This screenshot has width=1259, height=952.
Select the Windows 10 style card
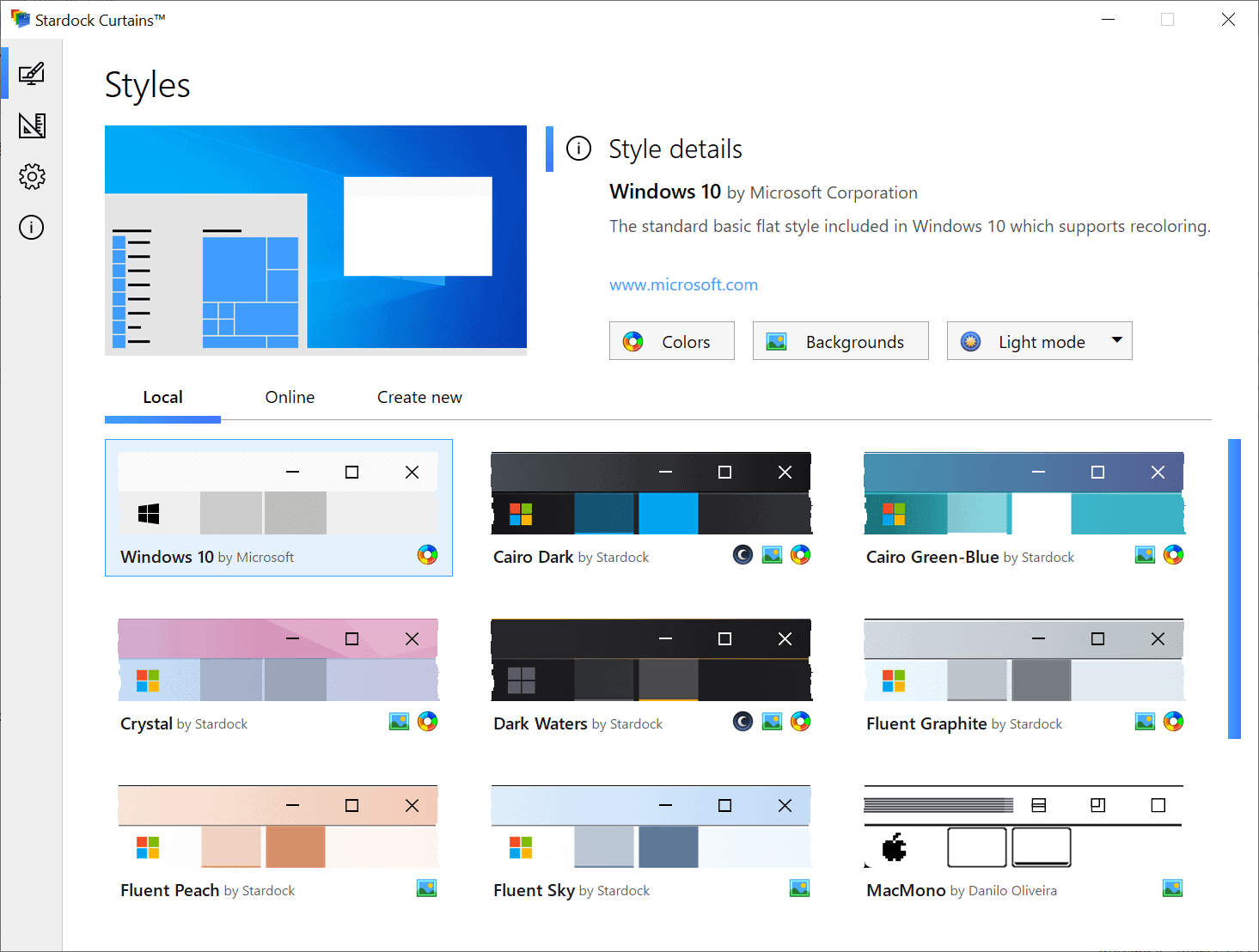278,508
